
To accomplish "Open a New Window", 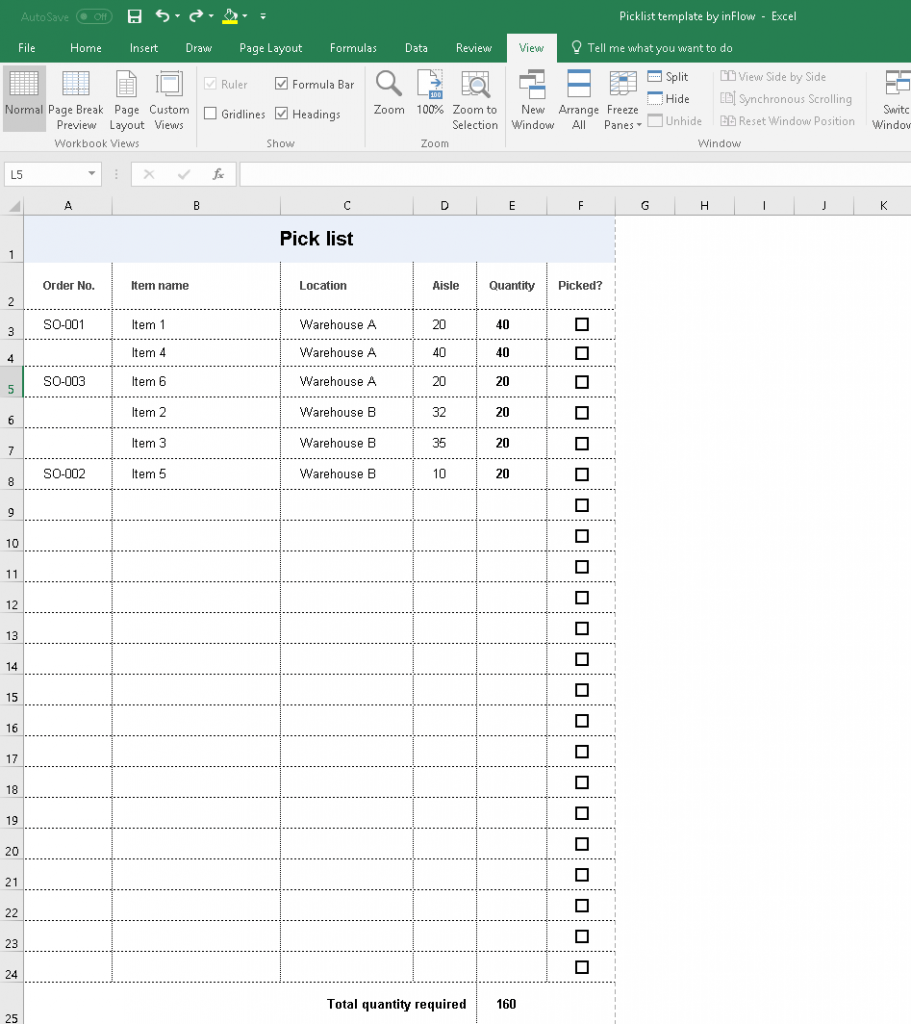I will pos(533,98).
